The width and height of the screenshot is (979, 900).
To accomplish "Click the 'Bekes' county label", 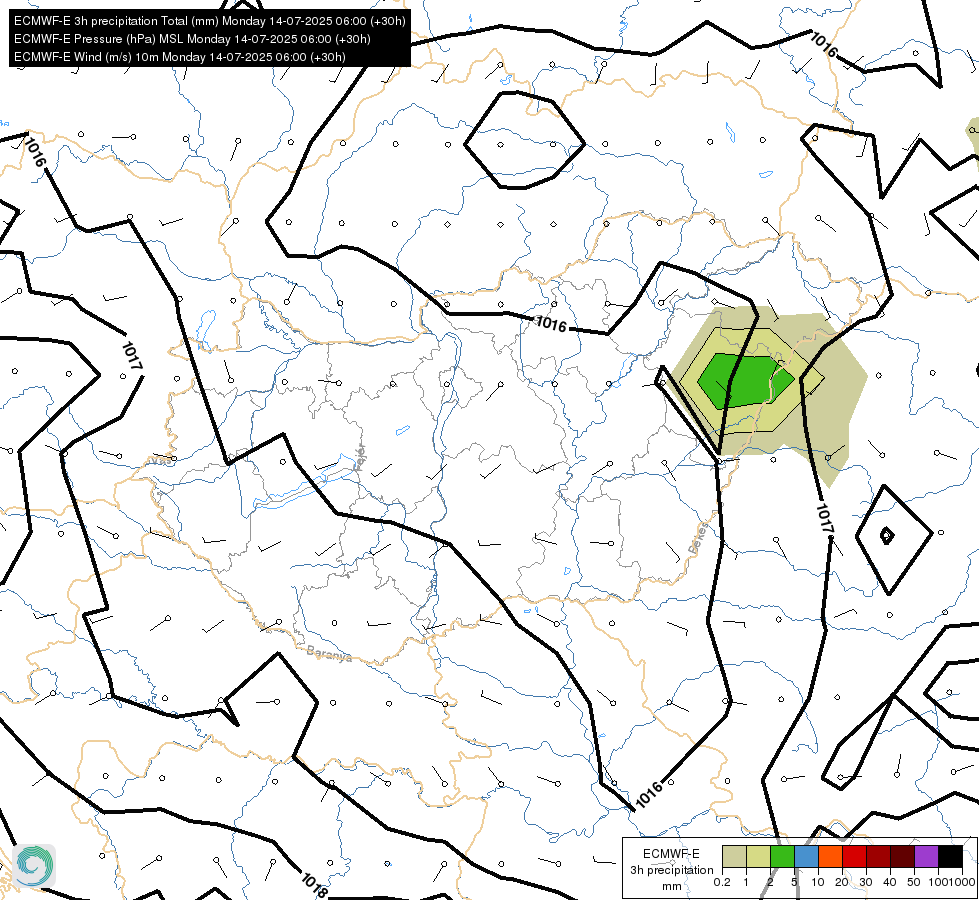I will [699, 539].
